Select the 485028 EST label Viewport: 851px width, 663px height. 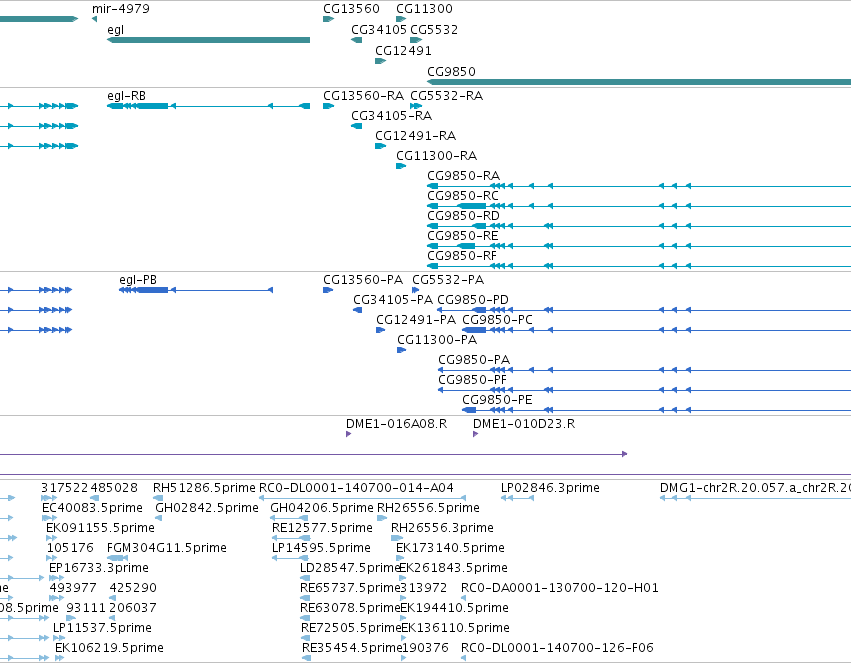coord(114,488)
